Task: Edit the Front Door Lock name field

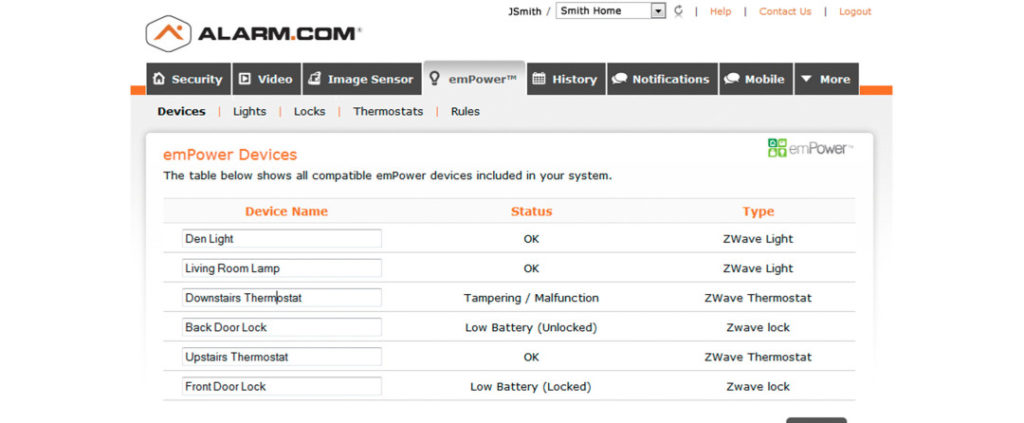Action: (x=281, y=386)
